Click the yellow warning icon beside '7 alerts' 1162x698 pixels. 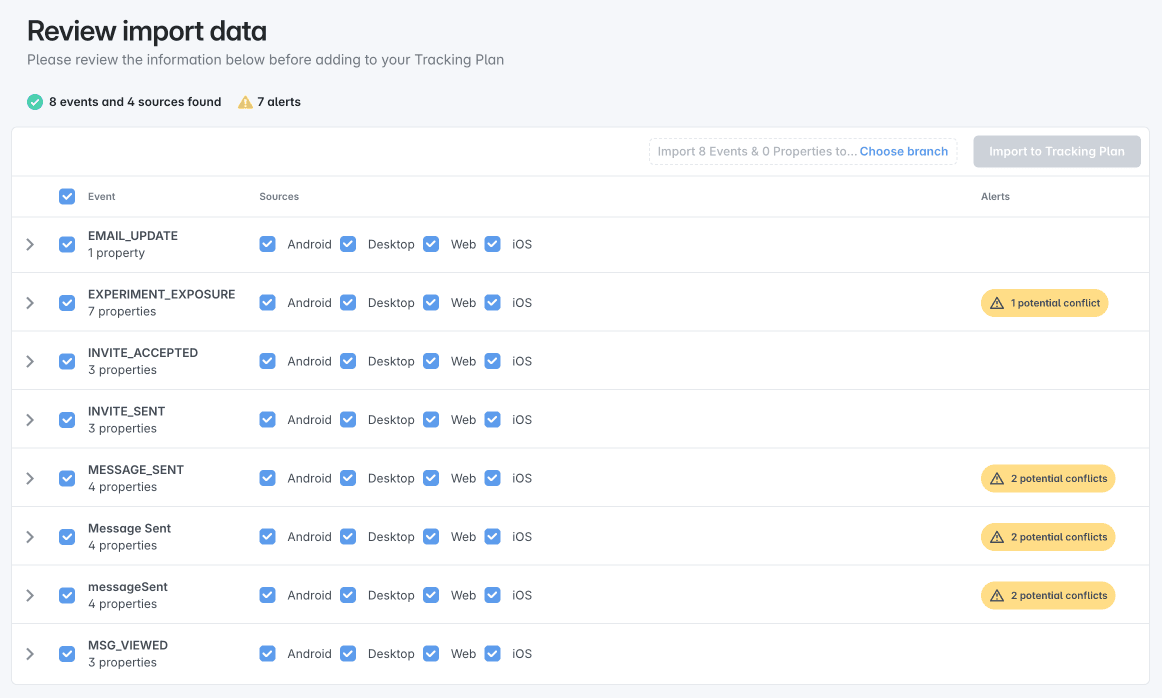pyautogui.click(x=245, y=101)
